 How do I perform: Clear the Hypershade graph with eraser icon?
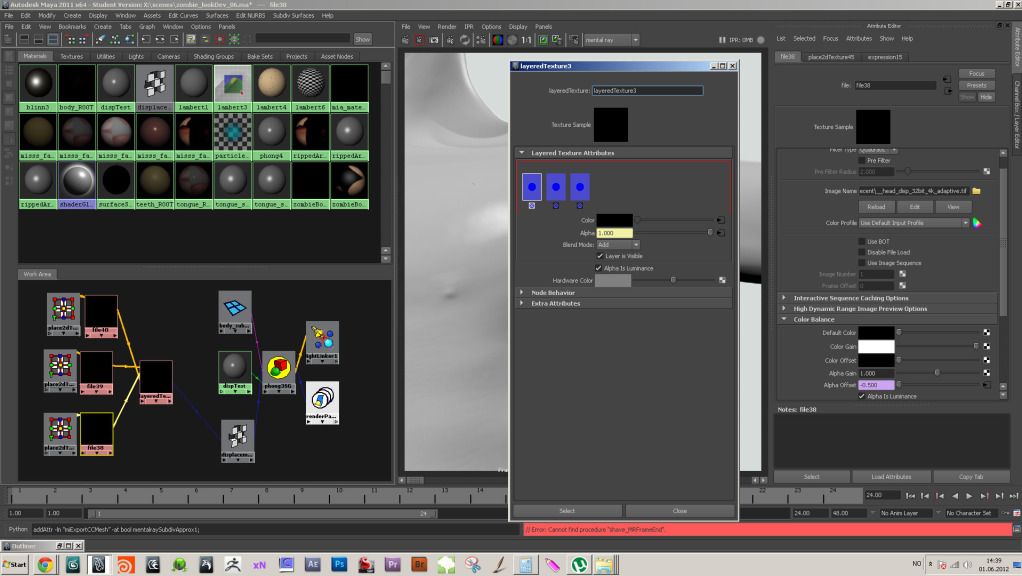tap(100, 40)
